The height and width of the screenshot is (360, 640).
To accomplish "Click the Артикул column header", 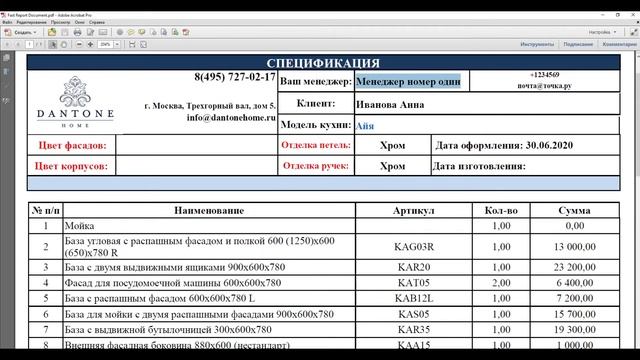I will (413, 211).
